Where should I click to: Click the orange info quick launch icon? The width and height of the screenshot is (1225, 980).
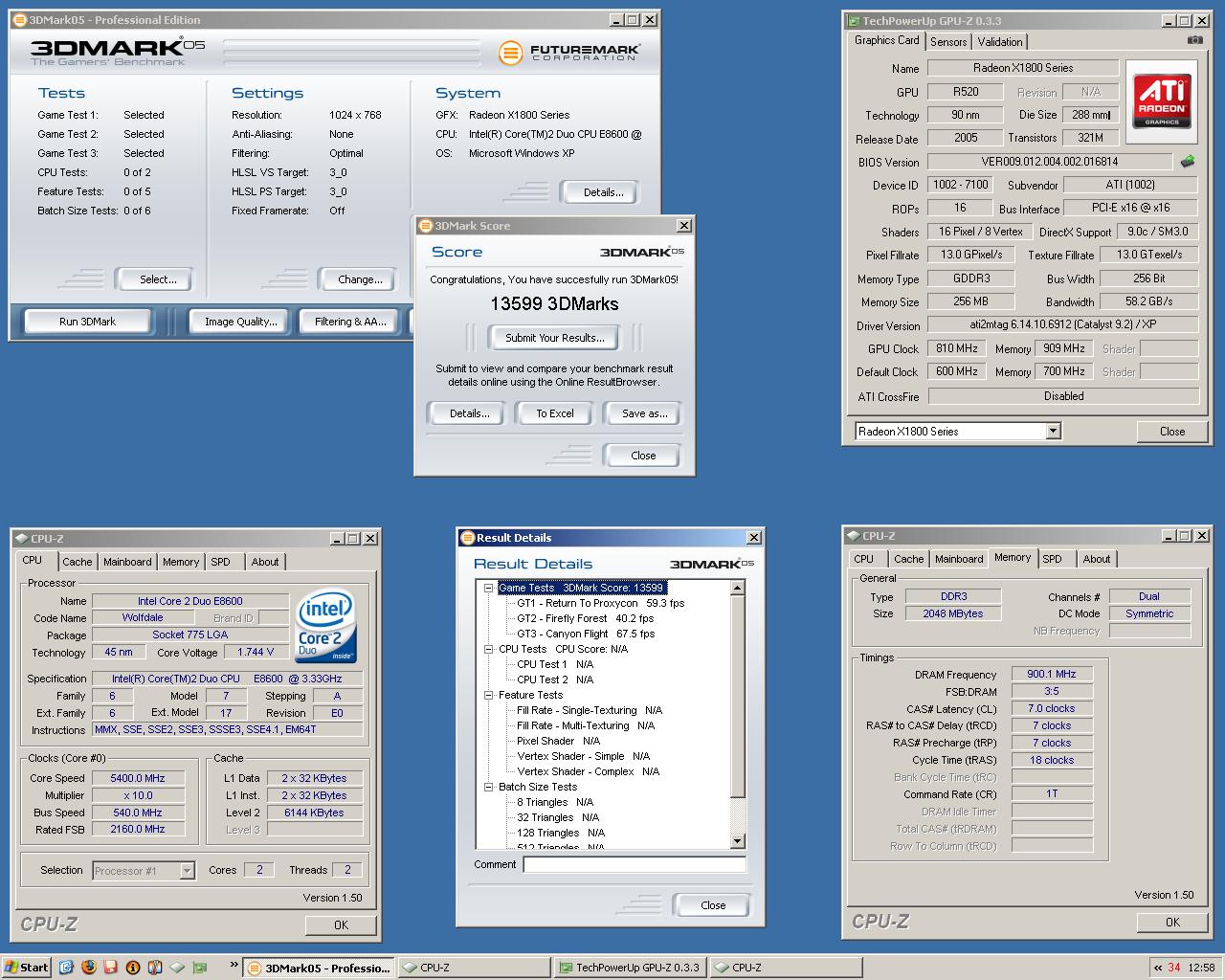coord(133,968)
